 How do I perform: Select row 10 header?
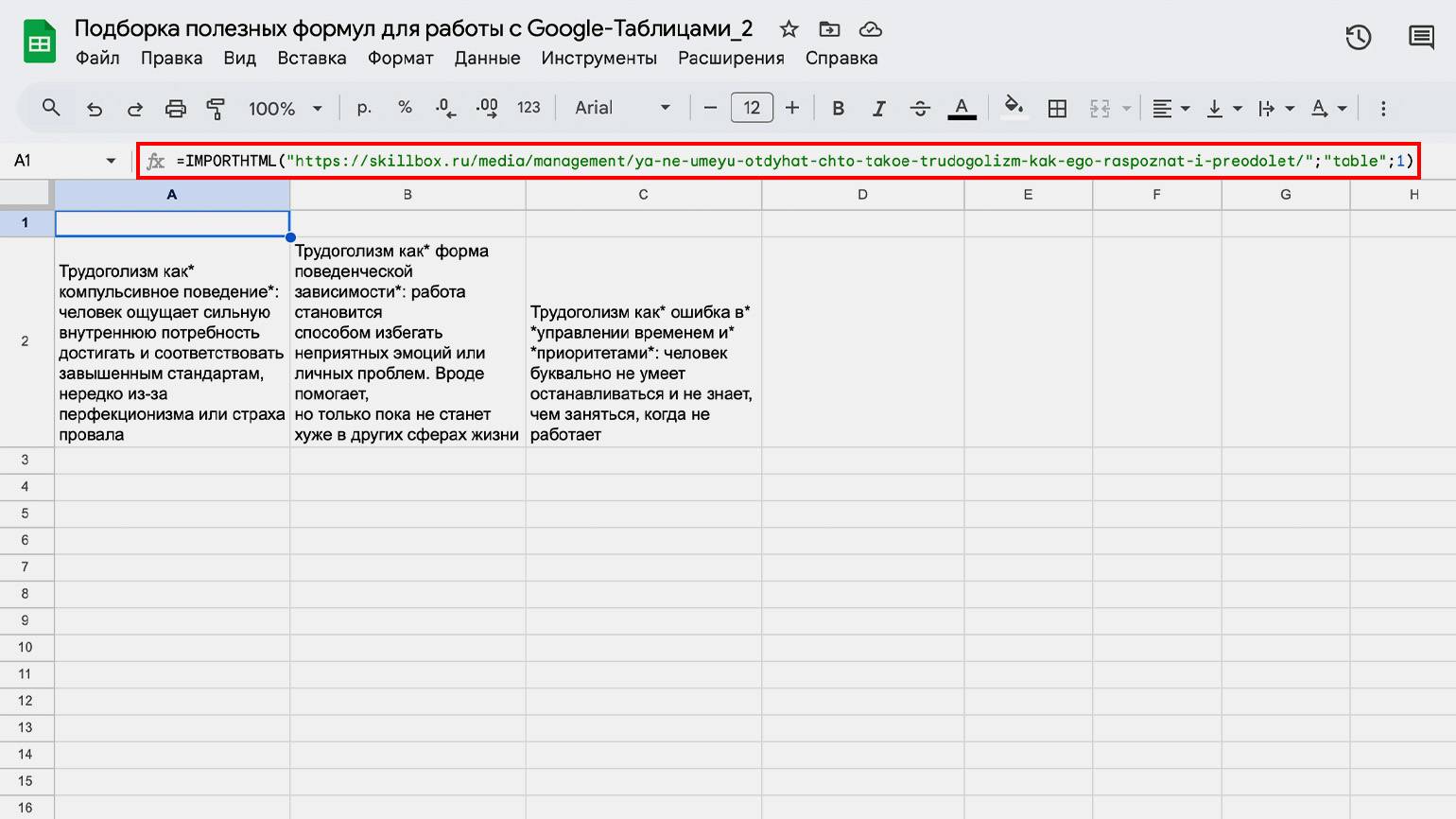(26, 648)
